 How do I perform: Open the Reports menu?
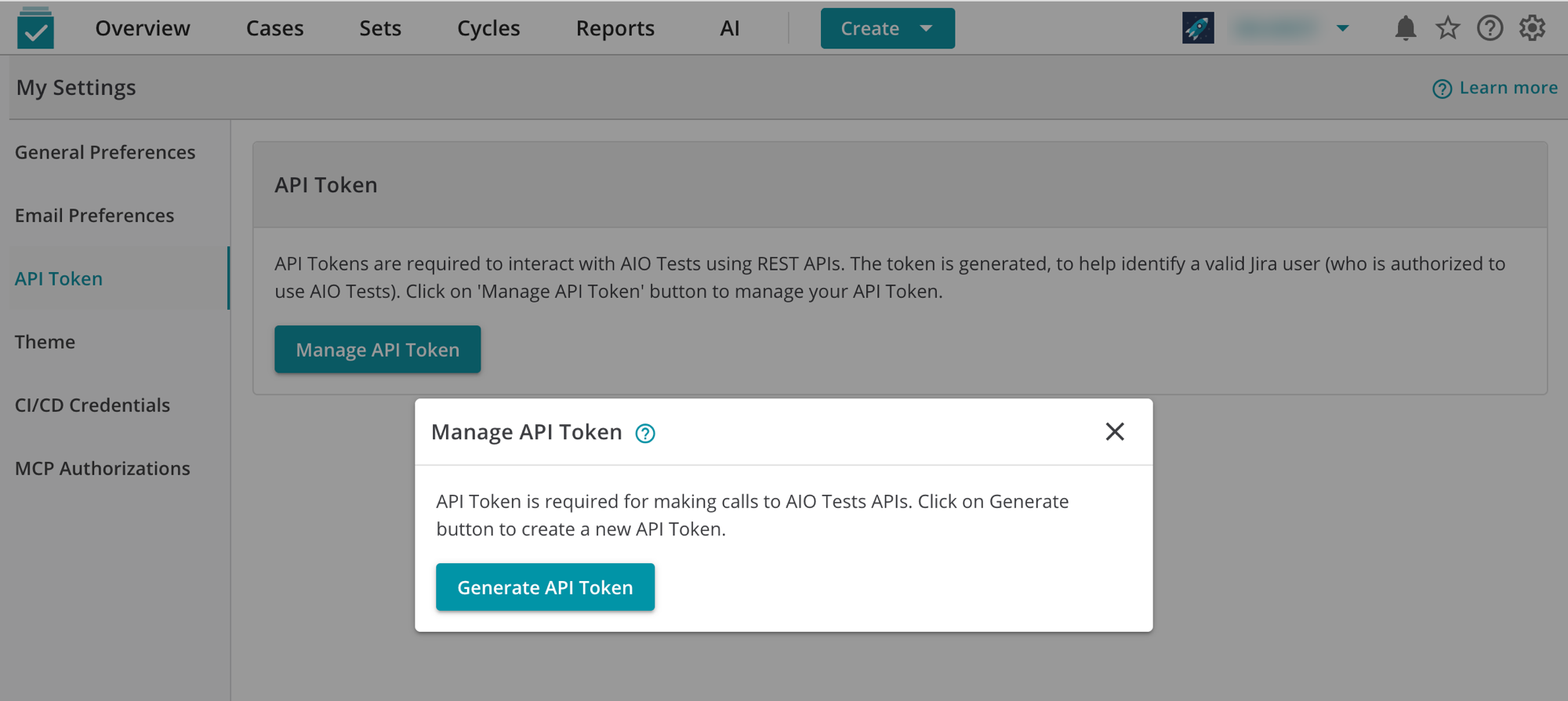click(615, 28)
